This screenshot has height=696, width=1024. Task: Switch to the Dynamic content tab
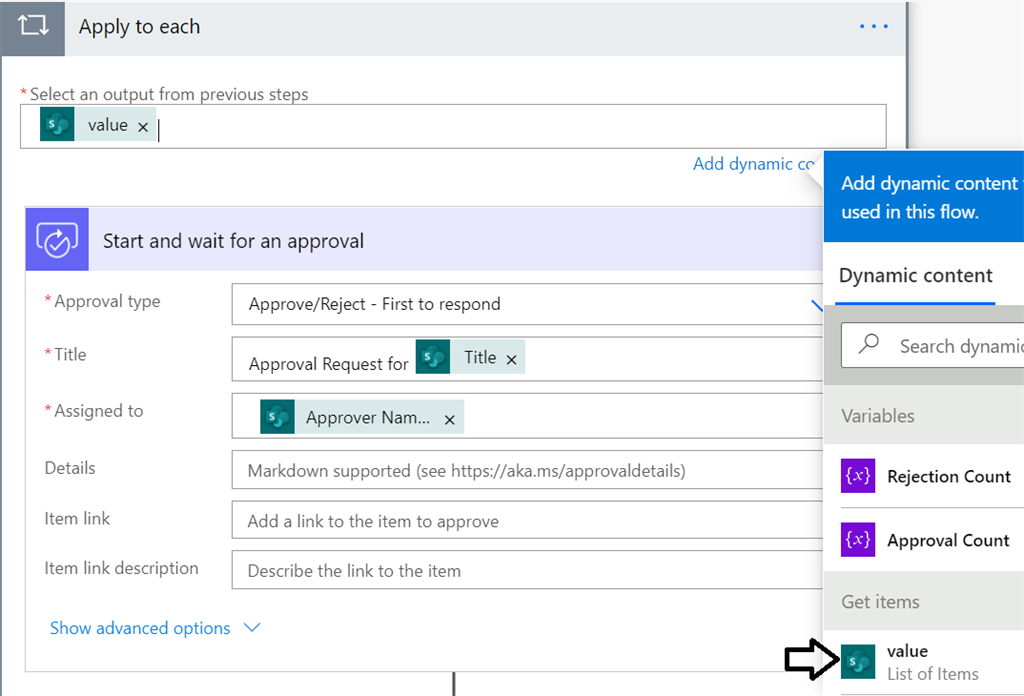click(x=915, y=276)
